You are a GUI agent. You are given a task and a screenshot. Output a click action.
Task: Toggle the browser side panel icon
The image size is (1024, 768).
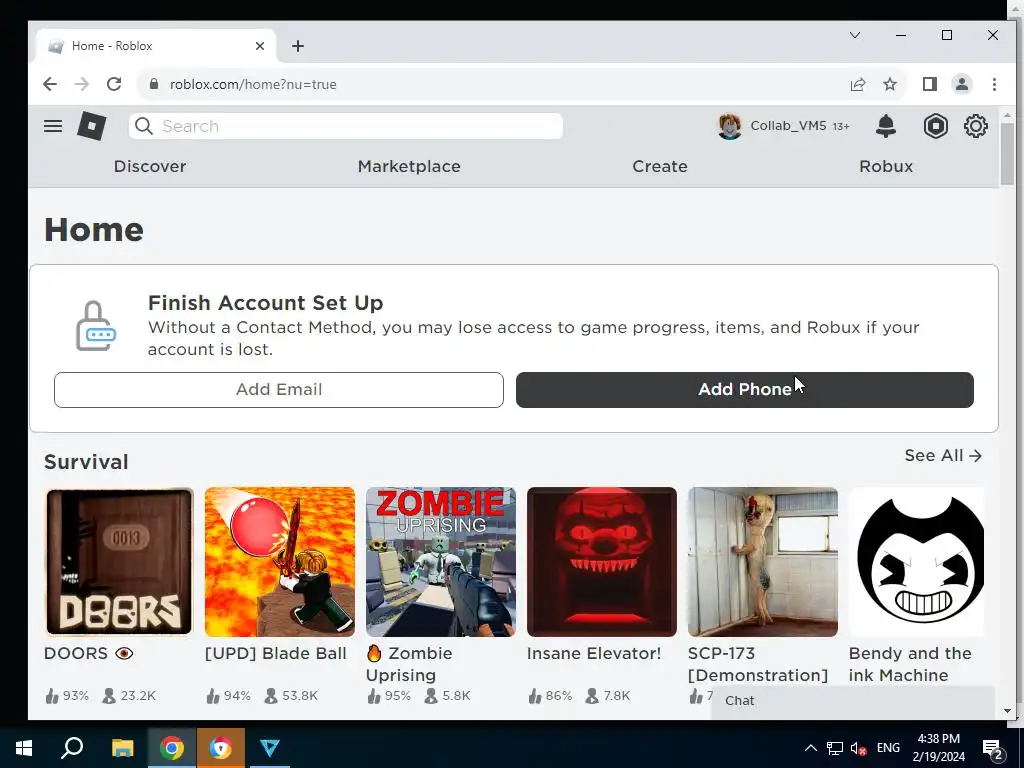[x=929, y=84]
